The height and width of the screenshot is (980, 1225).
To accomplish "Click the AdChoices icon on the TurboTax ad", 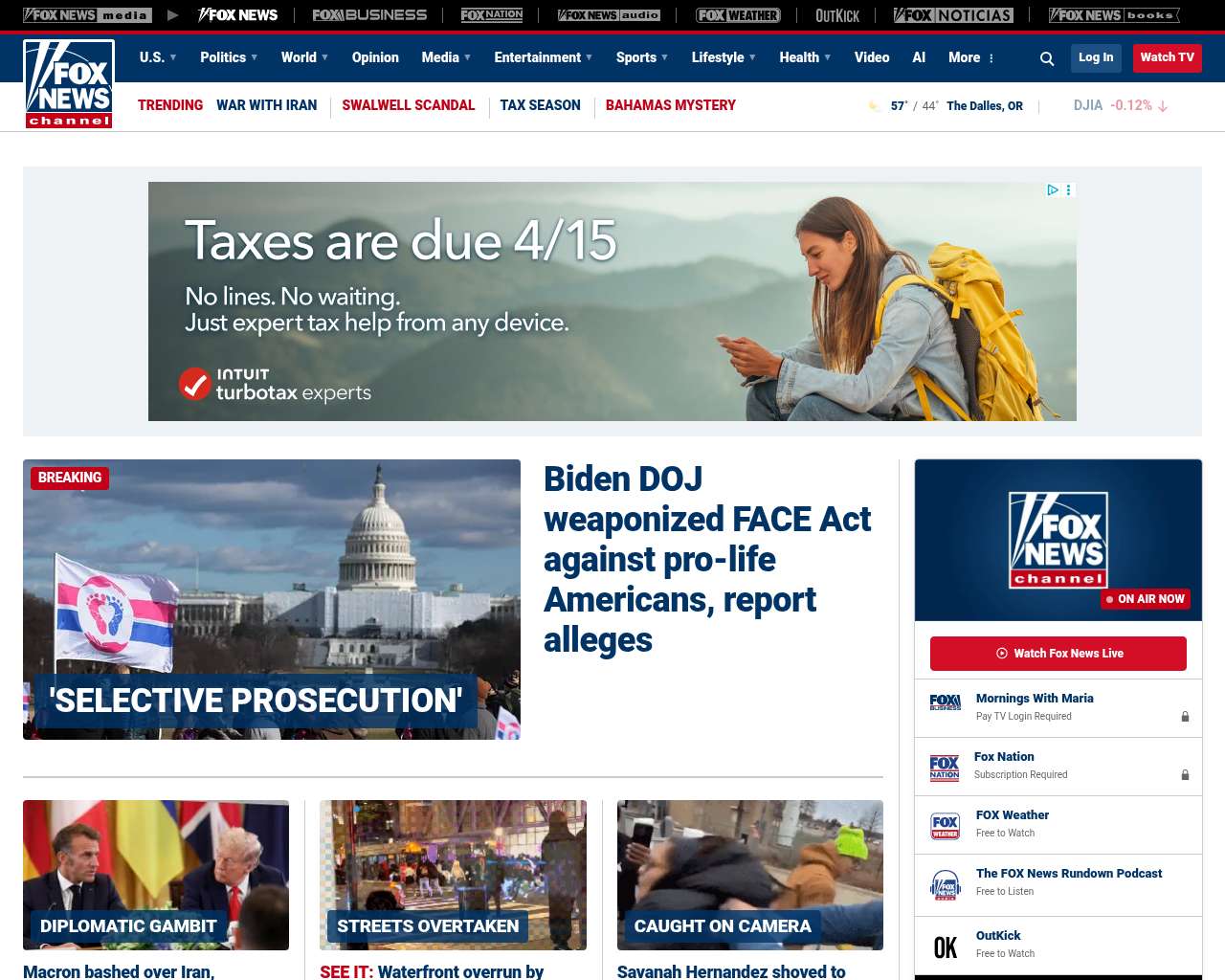I will [1053, 189].
